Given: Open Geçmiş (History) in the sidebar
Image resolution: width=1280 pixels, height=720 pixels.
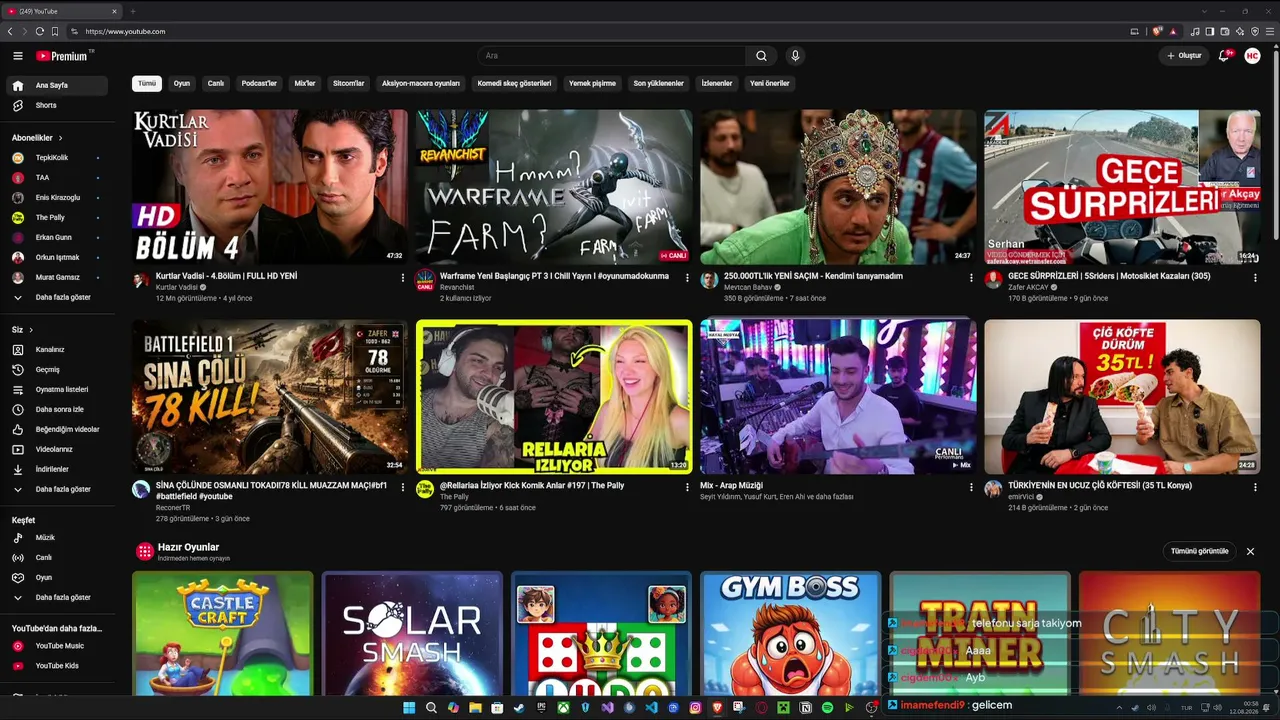Looking at the screenshot, I should pyautogui.click(x=58, y=369).
